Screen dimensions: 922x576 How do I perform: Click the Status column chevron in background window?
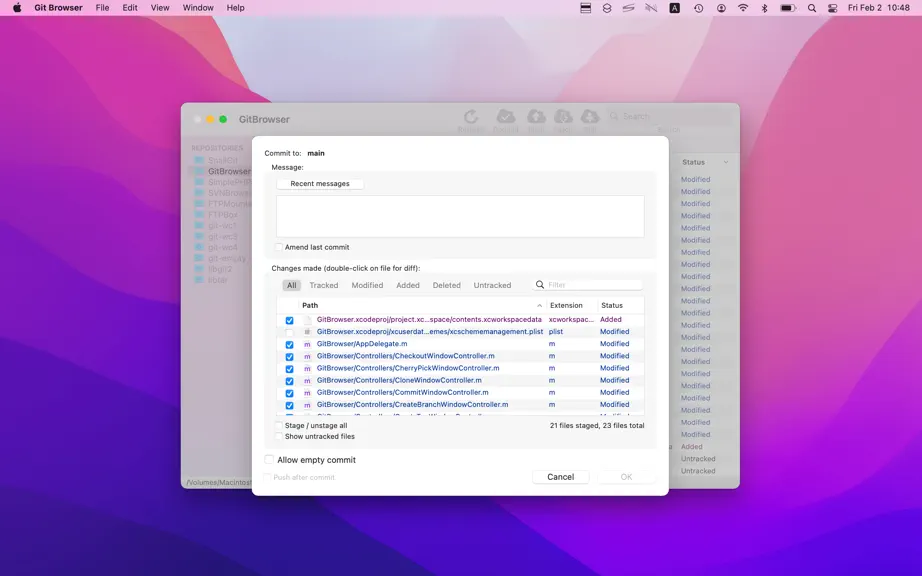point(726,162)
